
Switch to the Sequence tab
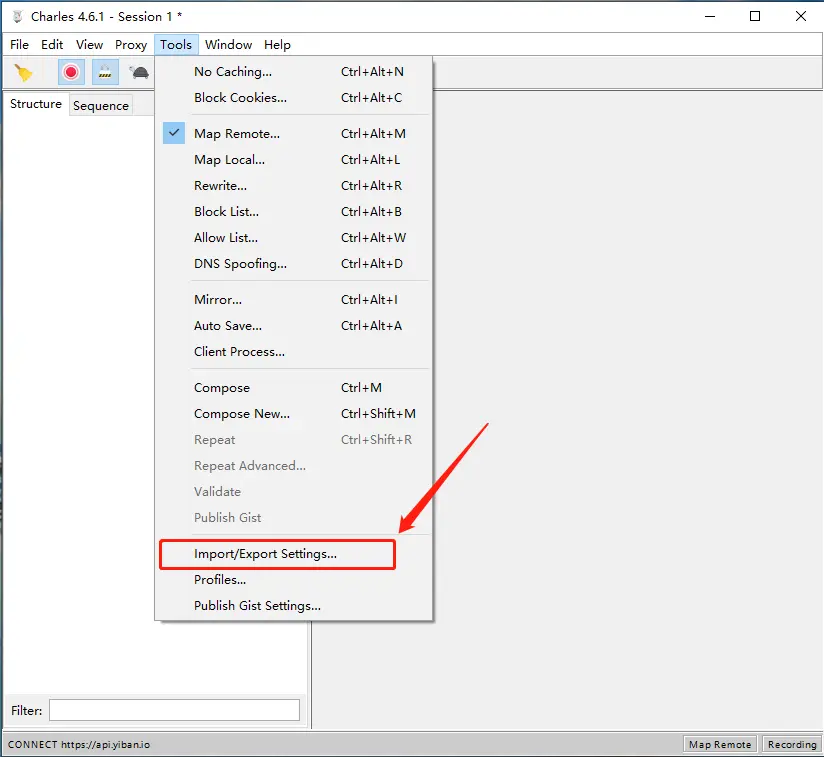click(x=101, y=106)
